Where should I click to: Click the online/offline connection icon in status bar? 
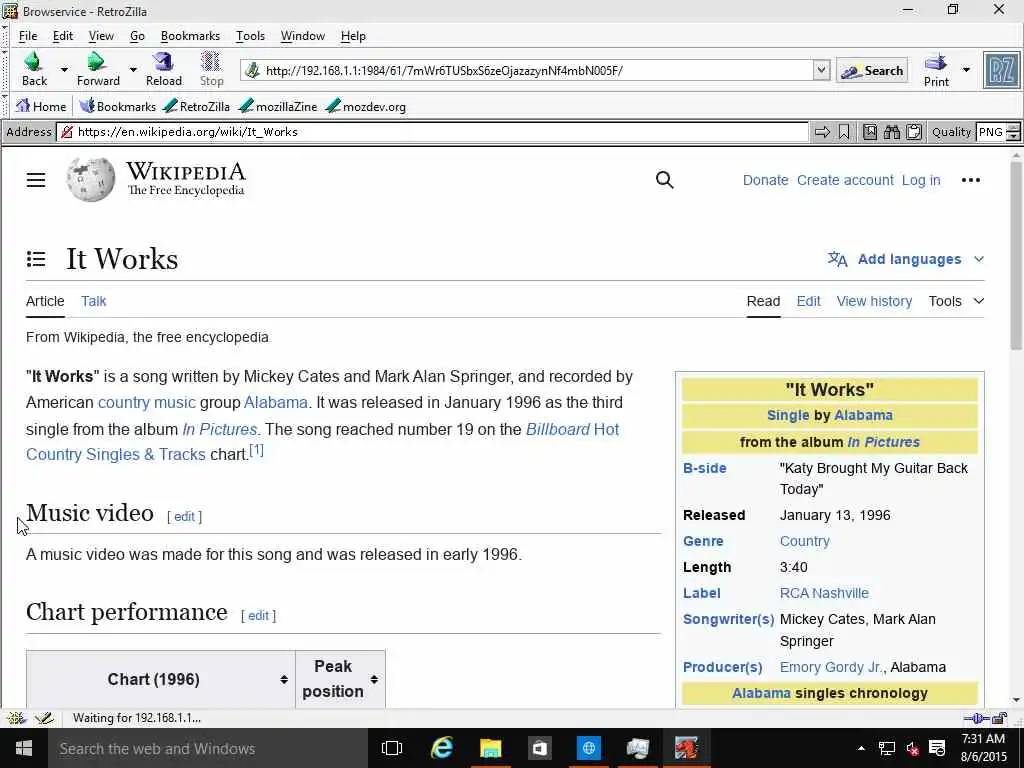(976, 718)
